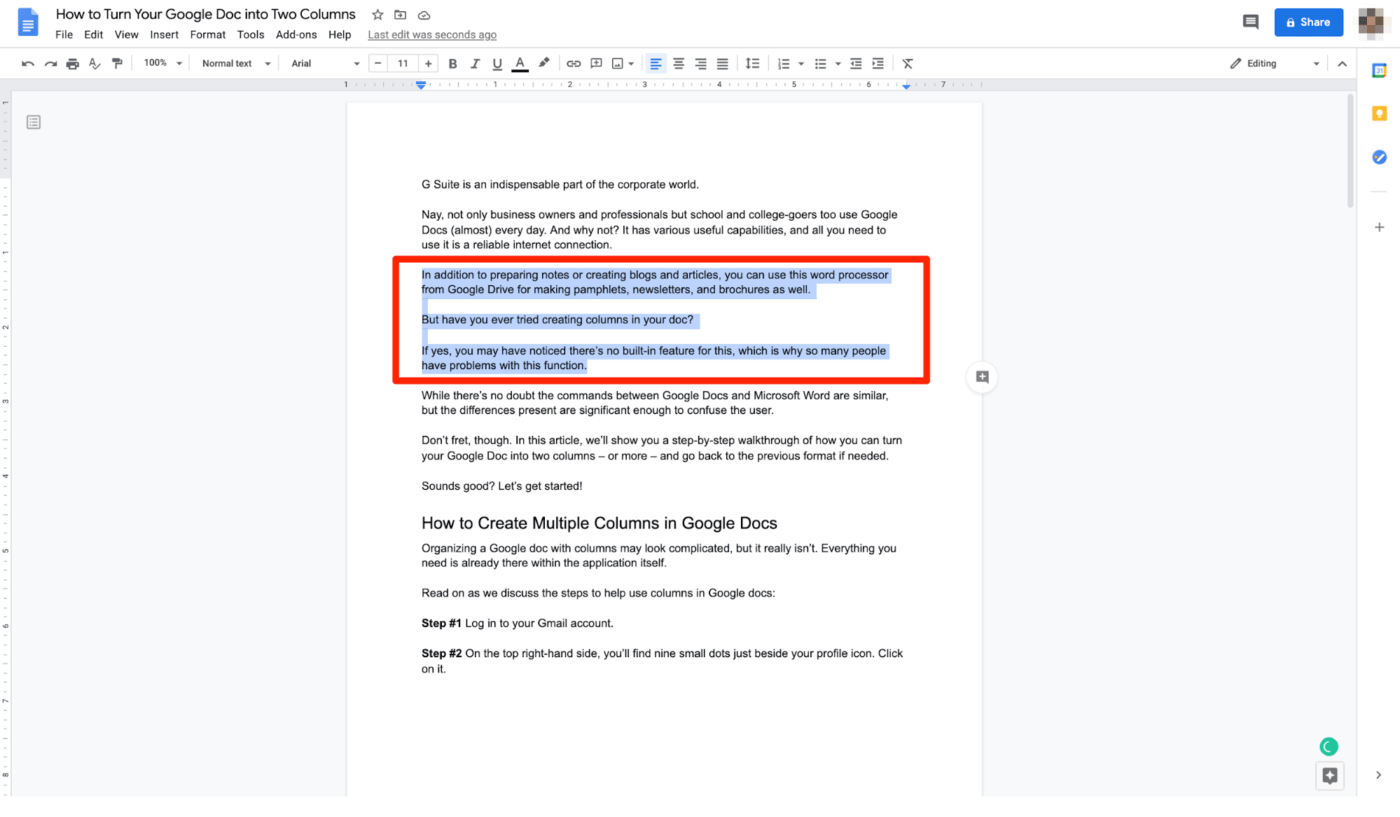Image resolution: width=1400 pixels, height=817 pixels.
Task: Open the highlight color pen
Action: (x=544, y=63)
